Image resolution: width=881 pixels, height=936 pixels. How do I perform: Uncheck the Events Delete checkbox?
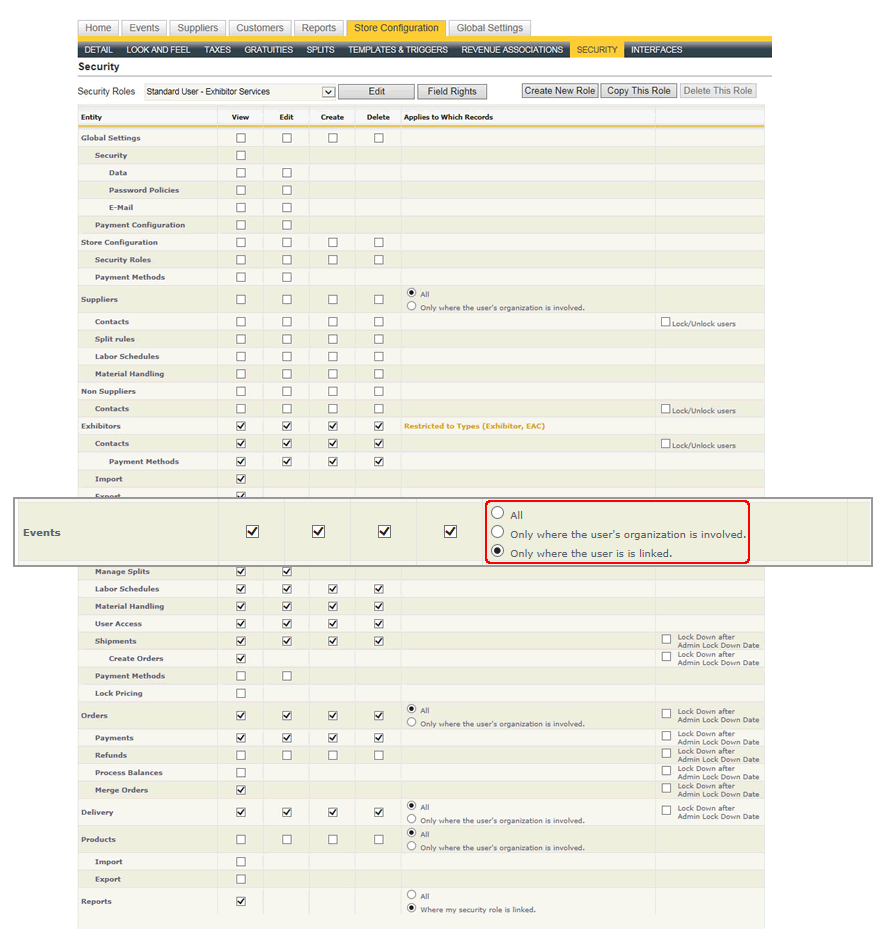(x=450, y=532)
